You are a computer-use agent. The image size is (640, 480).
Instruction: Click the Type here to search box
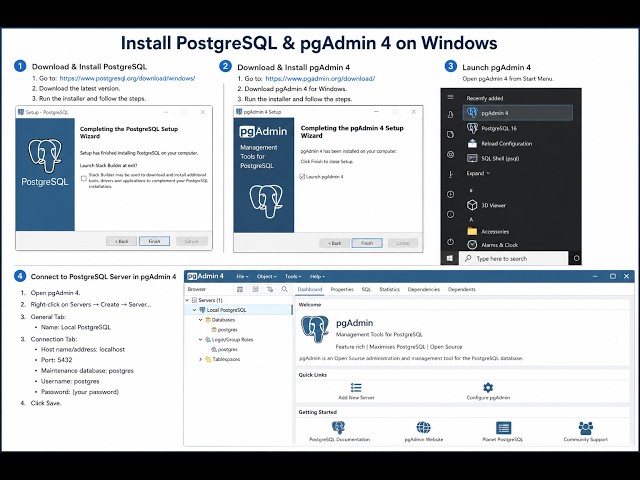[x=514, y=258]
